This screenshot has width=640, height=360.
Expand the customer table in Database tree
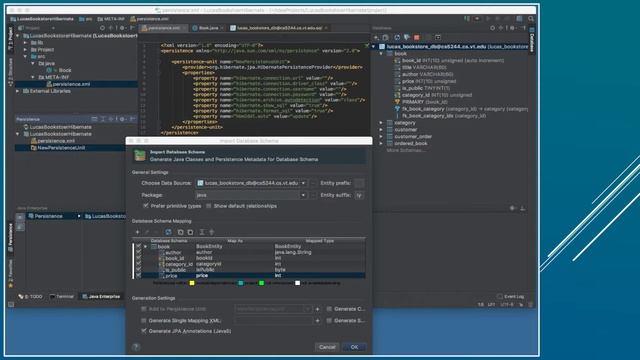click(381, 129)
